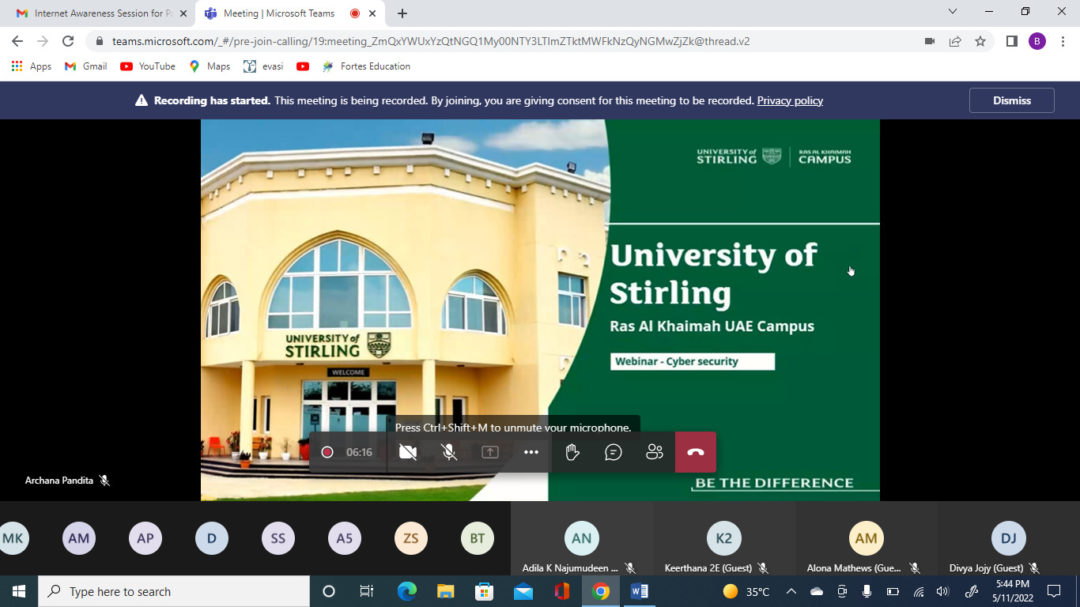Image resolution: width=1080 pixels, height=607 pixels.
Task: Go back to the previous page
Action: pyautogui.click(x=17, y=41)
